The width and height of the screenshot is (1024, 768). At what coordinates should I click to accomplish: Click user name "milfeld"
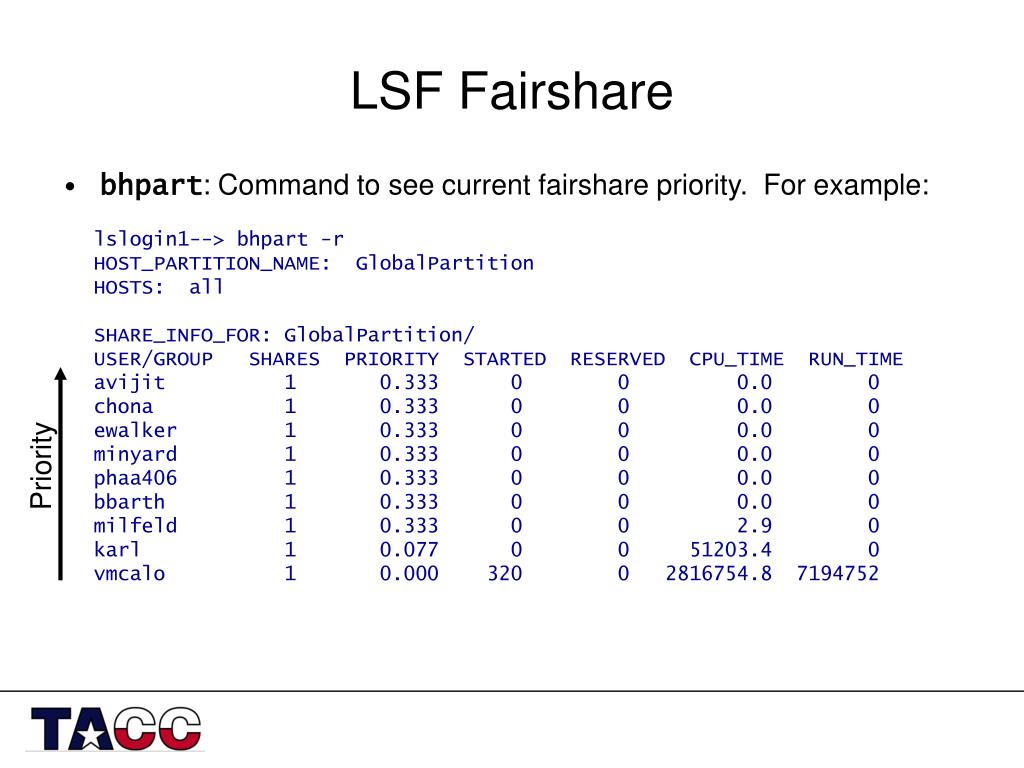[x=135, y=526]
